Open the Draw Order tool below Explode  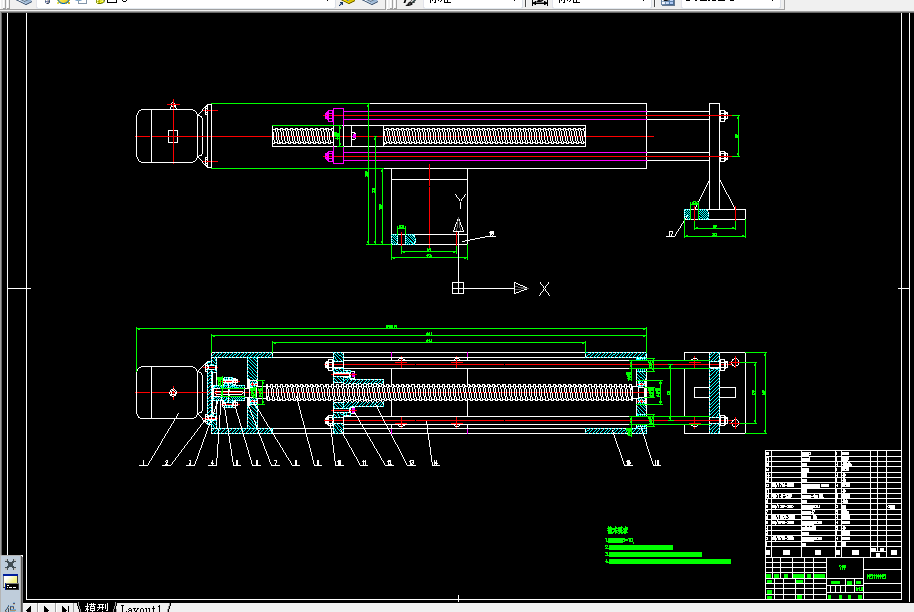pos(10,582)
